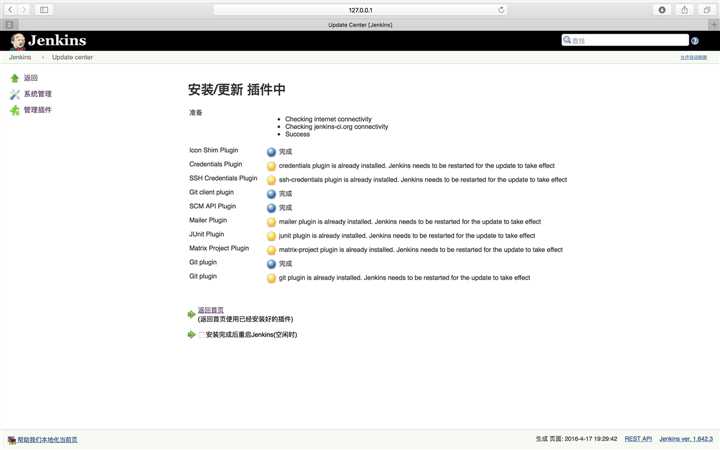Click the page generated timestamp in footer
Viewport: 720px width, 450px height.
coord(576,439)
